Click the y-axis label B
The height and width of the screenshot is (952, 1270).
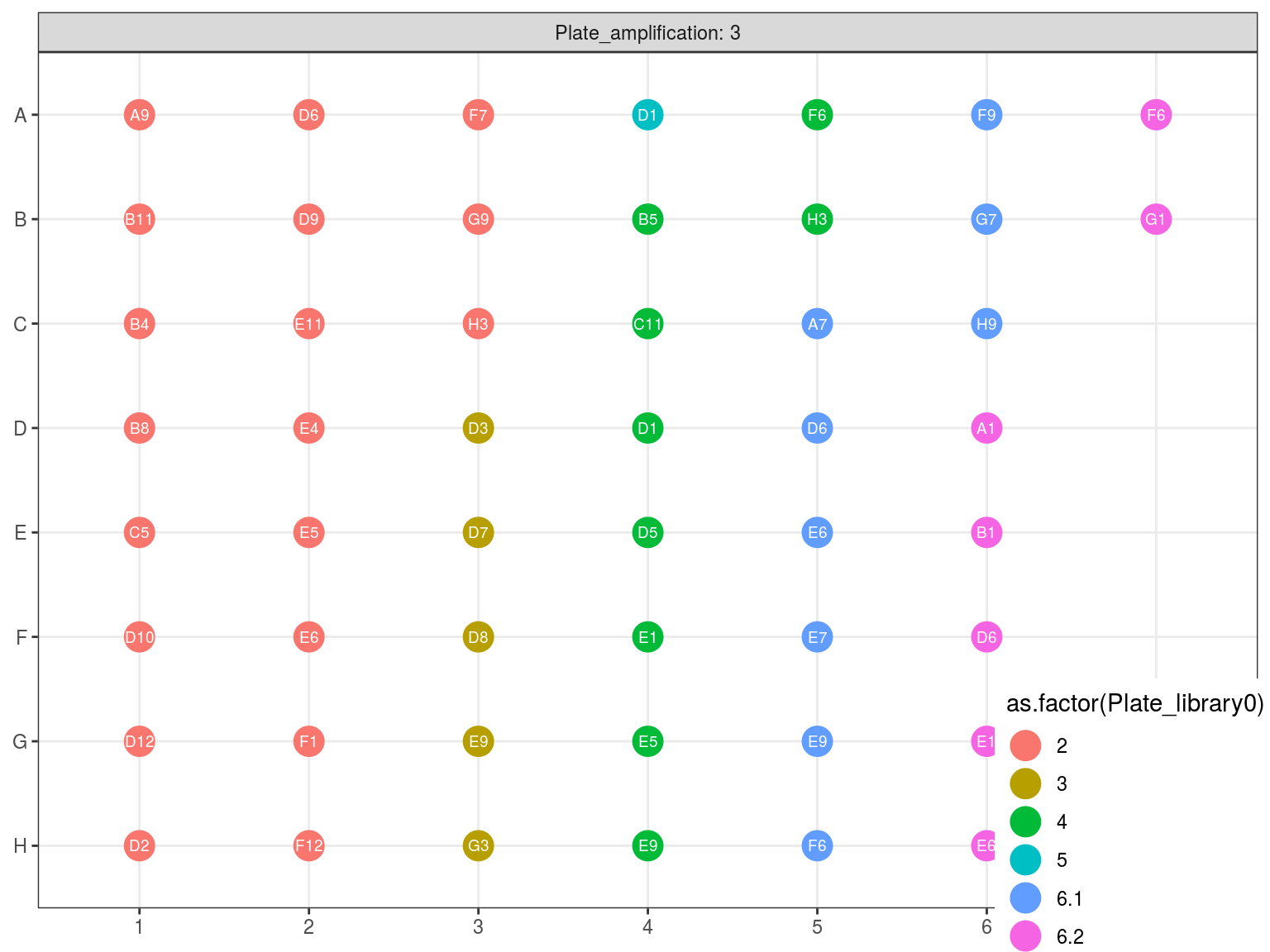21,220
